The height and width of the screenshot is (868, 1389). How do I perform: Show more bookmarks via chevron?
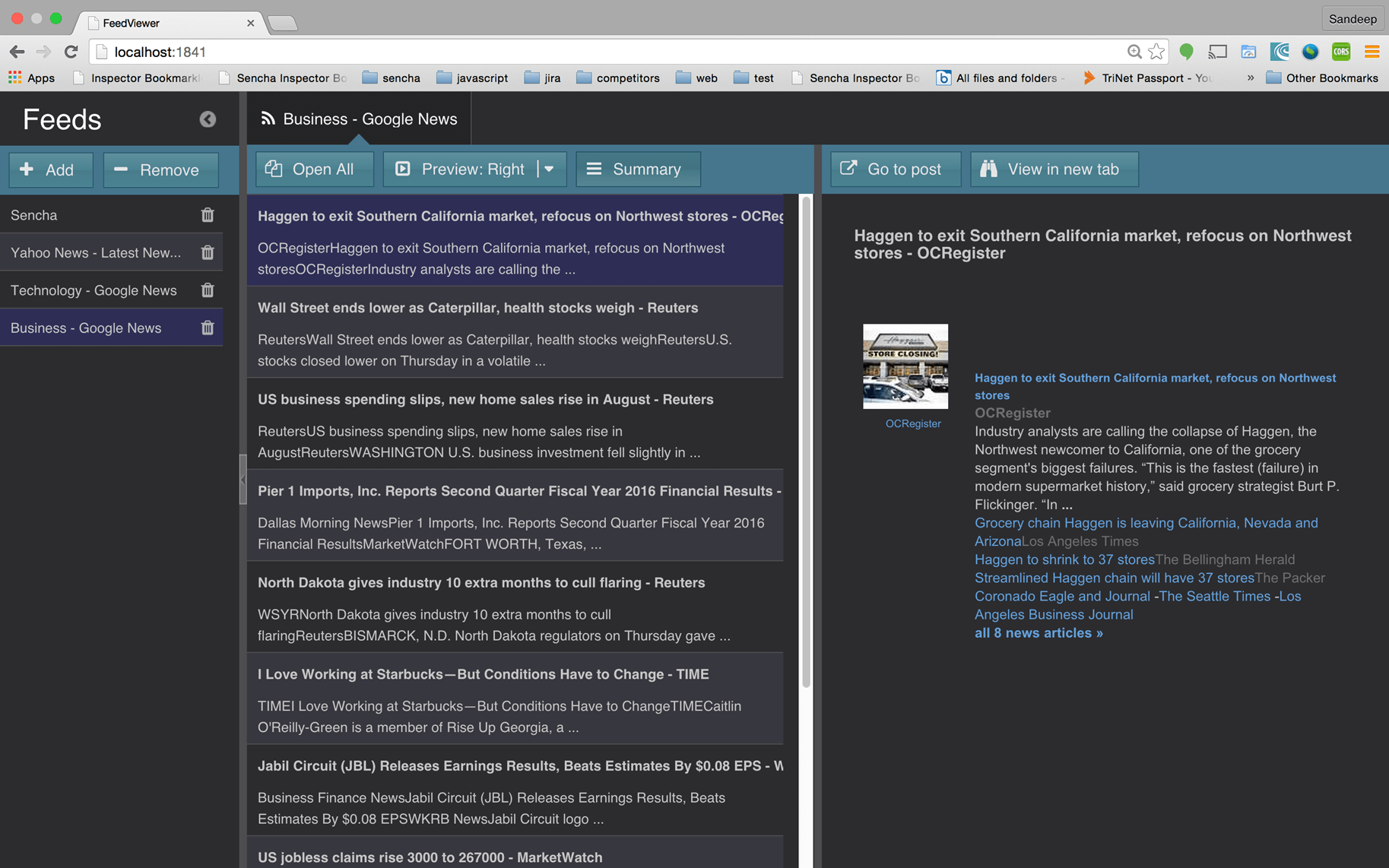click(x=1250, y=78)
